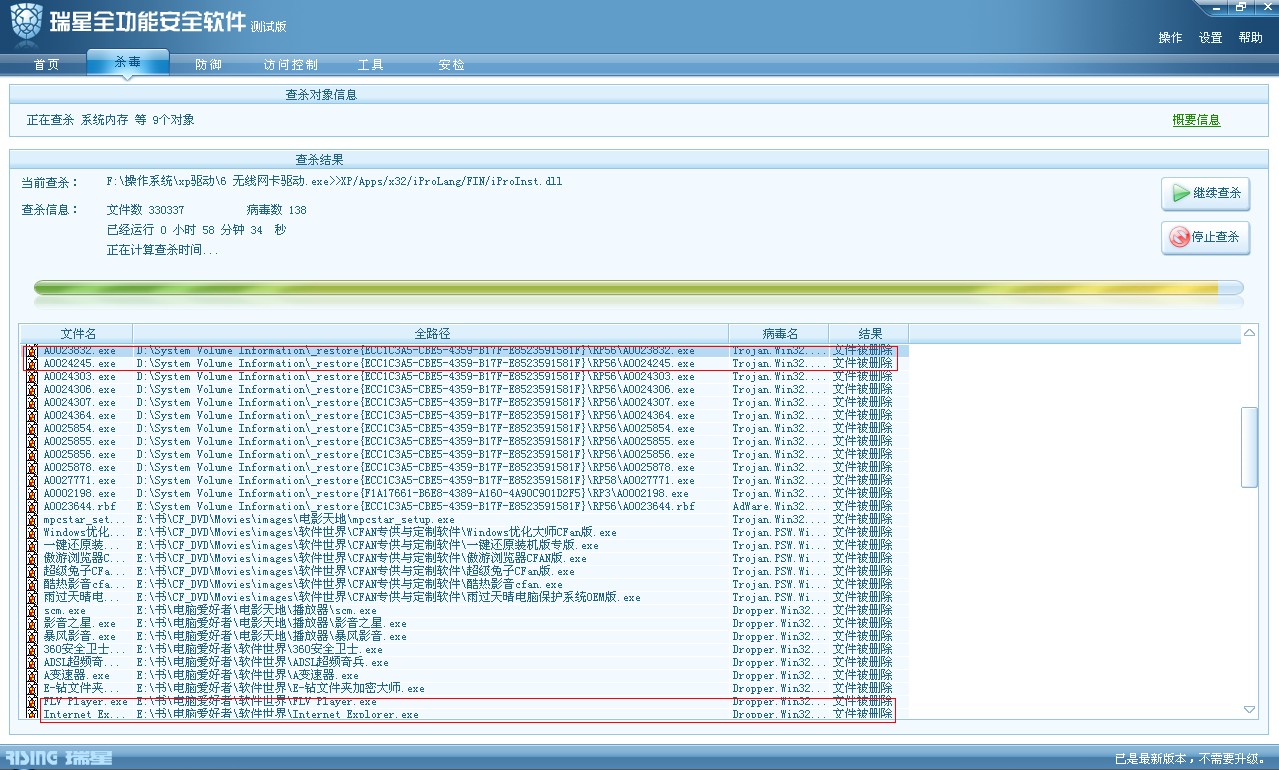The height and width of the screenshot is (770, 1279).
Task: Select the A0025855.exe row
Action: click(x=466, y=442)
